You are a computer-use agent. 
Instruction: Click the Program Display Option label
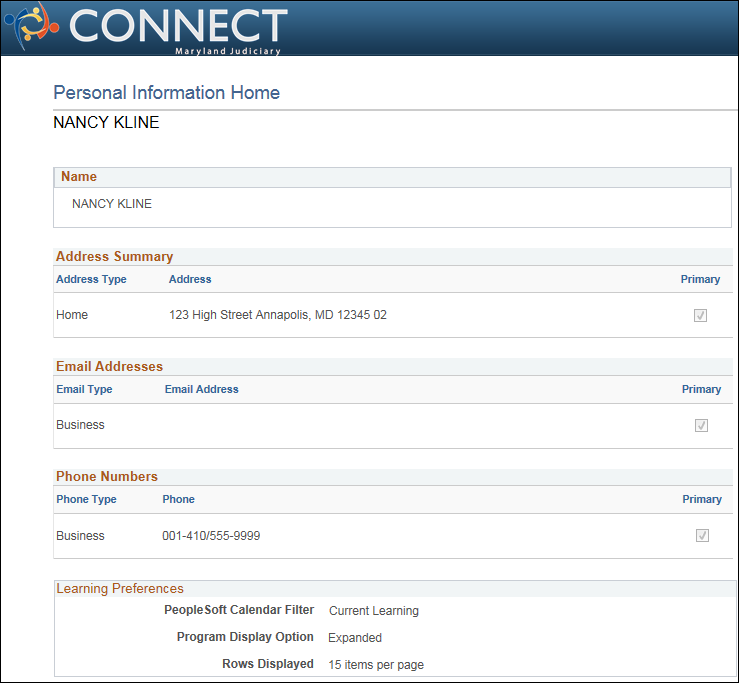pos(245,637)
